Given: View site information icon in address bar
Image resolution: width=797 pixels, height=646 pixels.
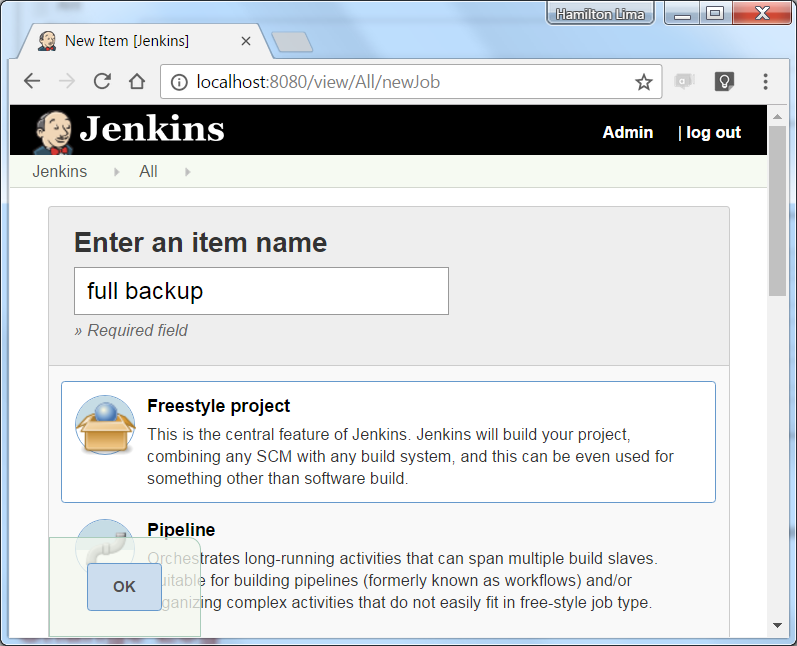Looking at the screenshot, I should 179,82.
